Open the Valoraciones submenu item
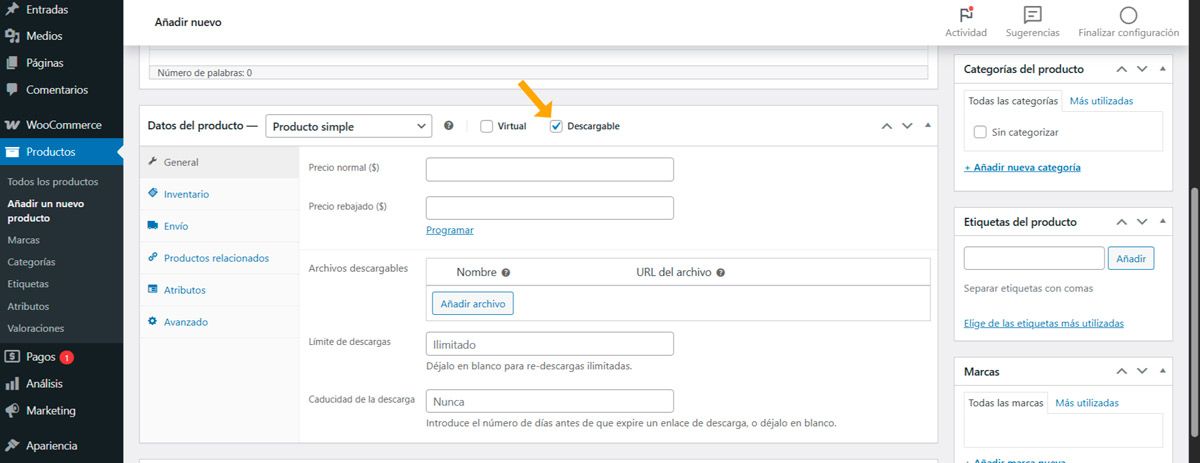Image resolution: width=1200 pixels, height=463 pixels. [36, 328]
